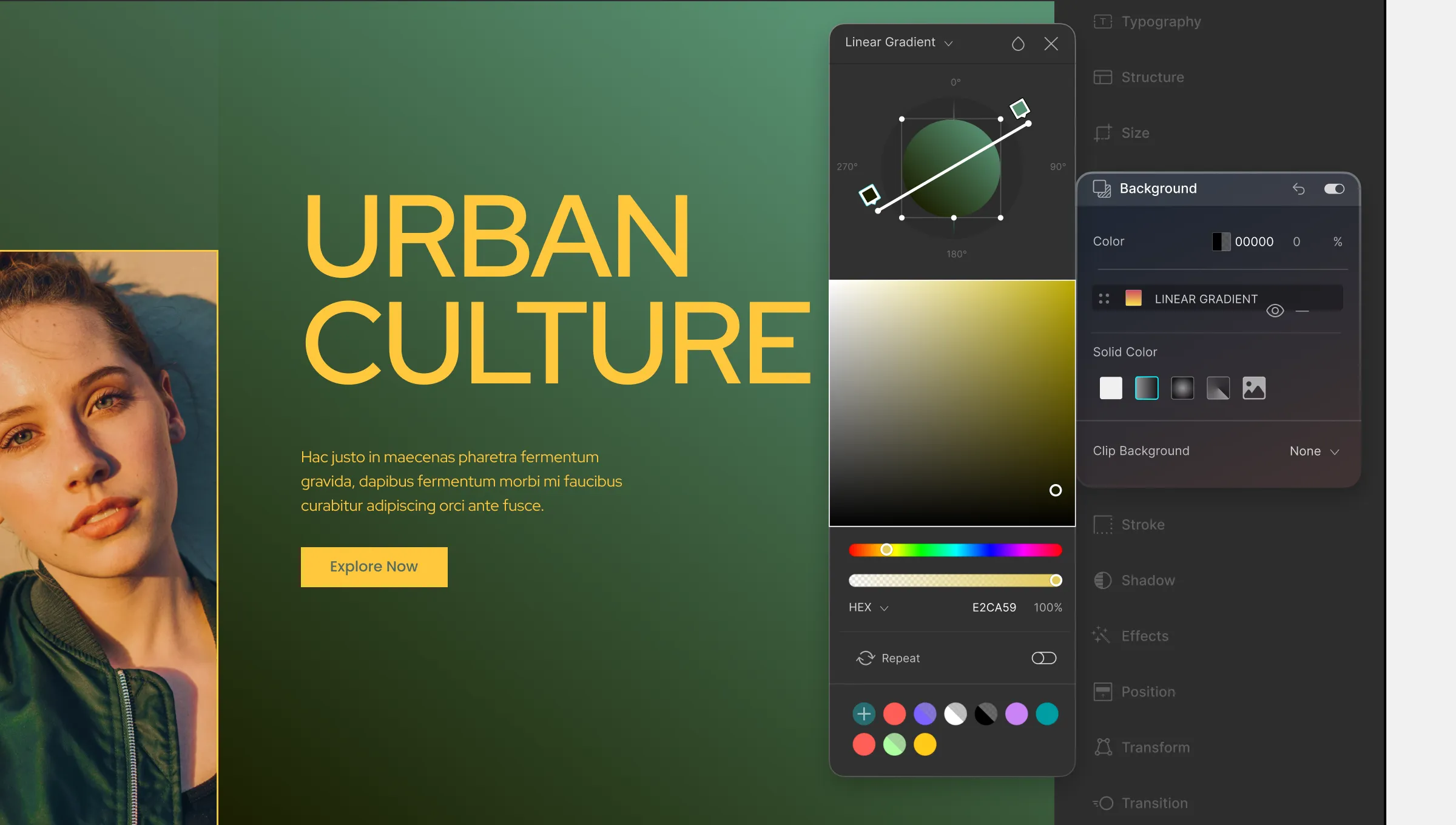This screenshot has height=825, width=1456.
Task: Click the Shadow panel icon
Action: [1102, 581]
